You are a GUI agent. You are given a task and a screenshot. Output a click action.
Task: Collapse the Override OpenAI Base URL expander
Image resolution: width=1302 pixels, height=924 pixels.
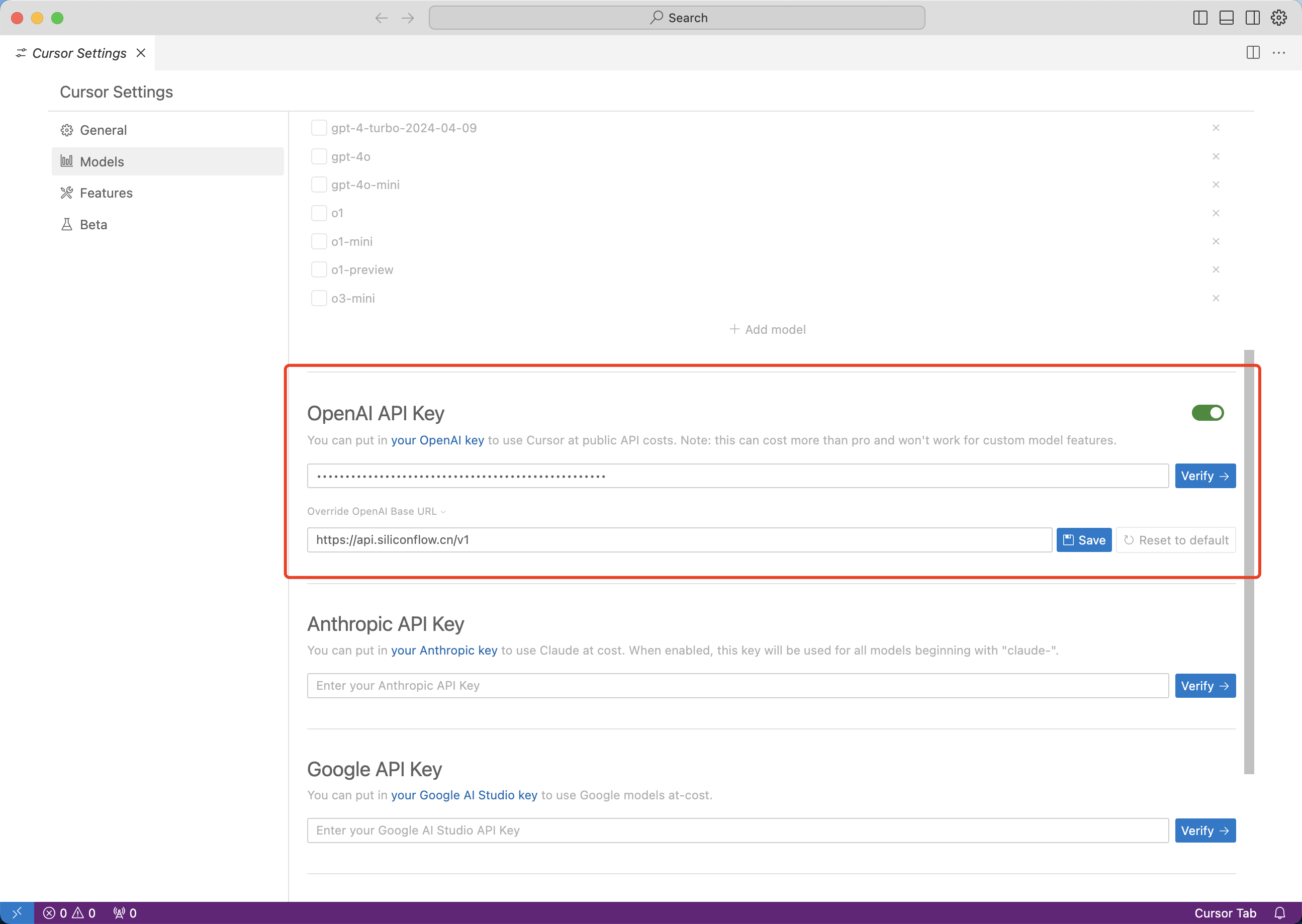[377, 511]
